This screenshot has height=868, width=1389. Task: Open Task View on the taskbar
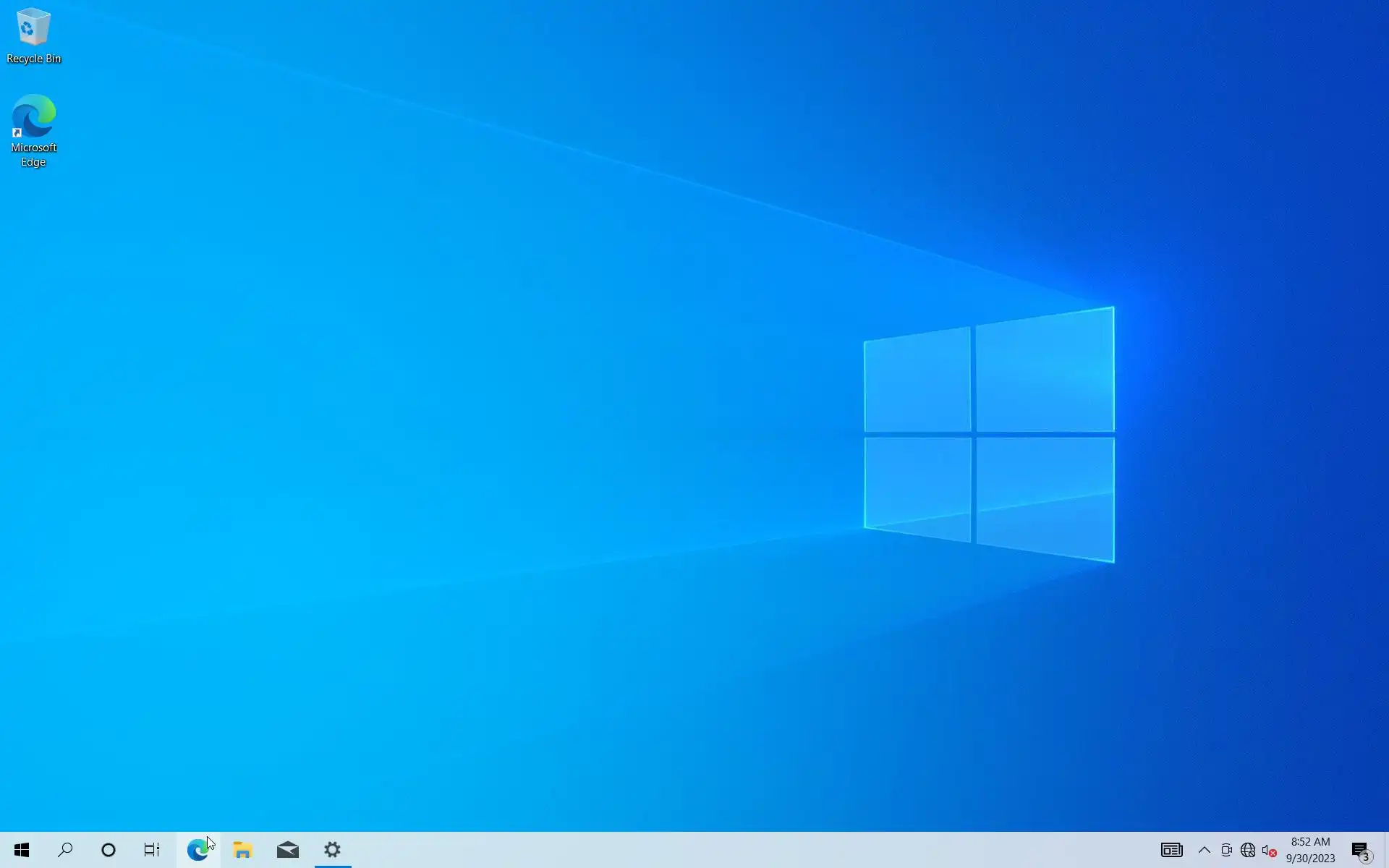[x=151, y=850]
